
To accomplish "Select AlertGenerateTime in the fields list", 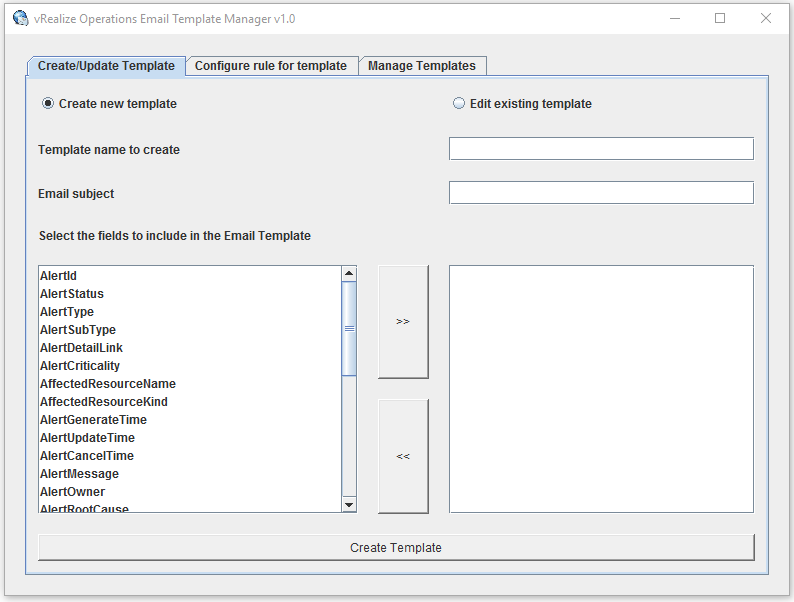I will (x=190, y=420).
